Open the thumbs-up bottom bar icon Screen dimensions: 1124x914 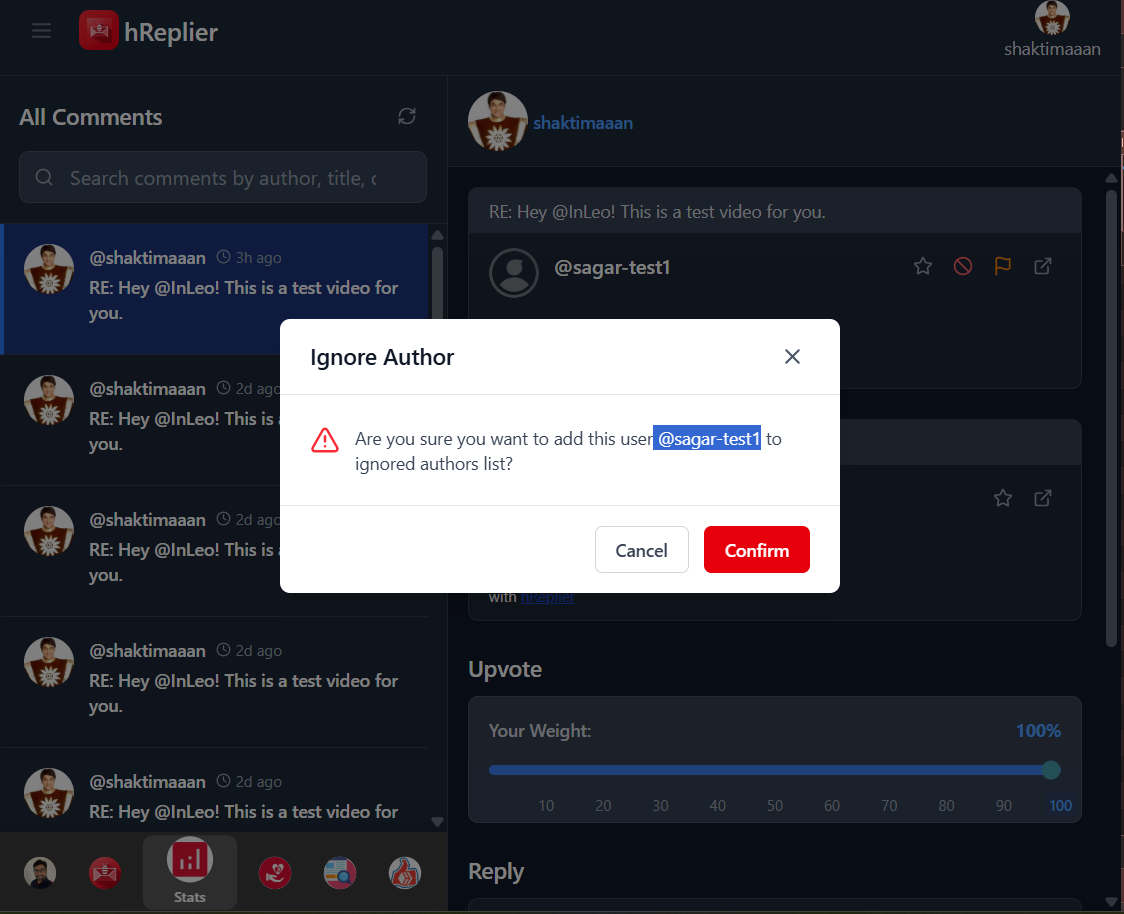point(405,872)
